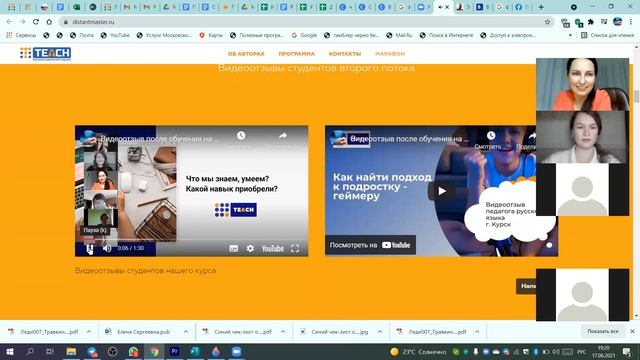
Task: Toggle subtitles on the first video
Action: (x=233, y=249)
